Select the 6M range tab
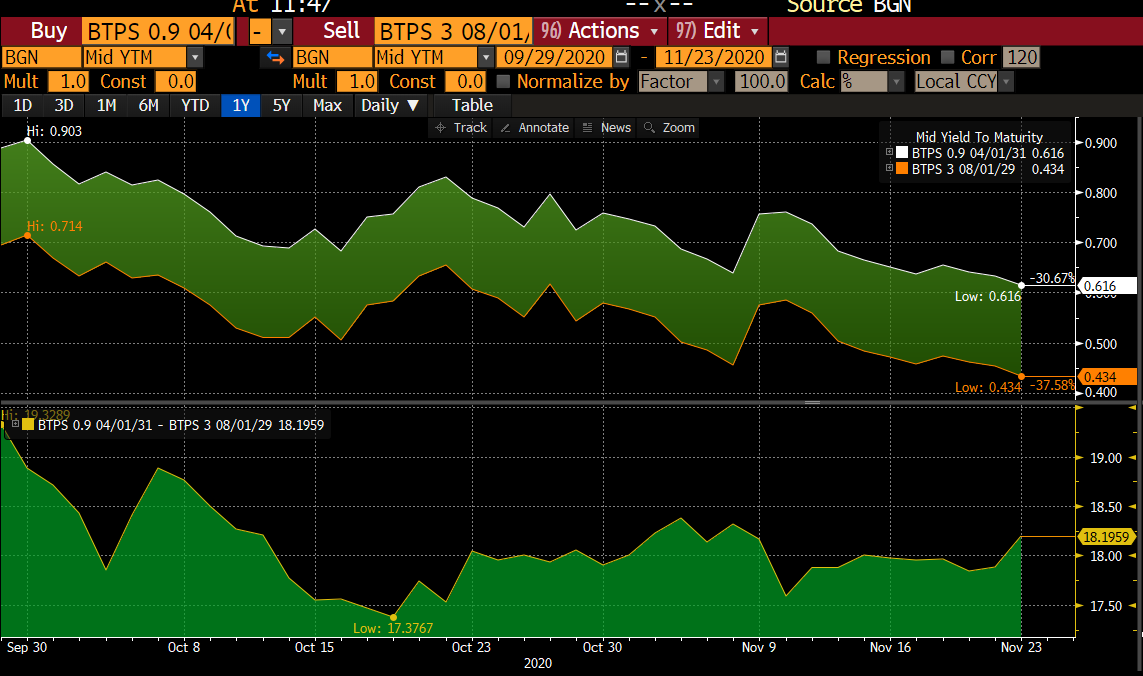Screen dimensions: 1143x676 (149, 105)
